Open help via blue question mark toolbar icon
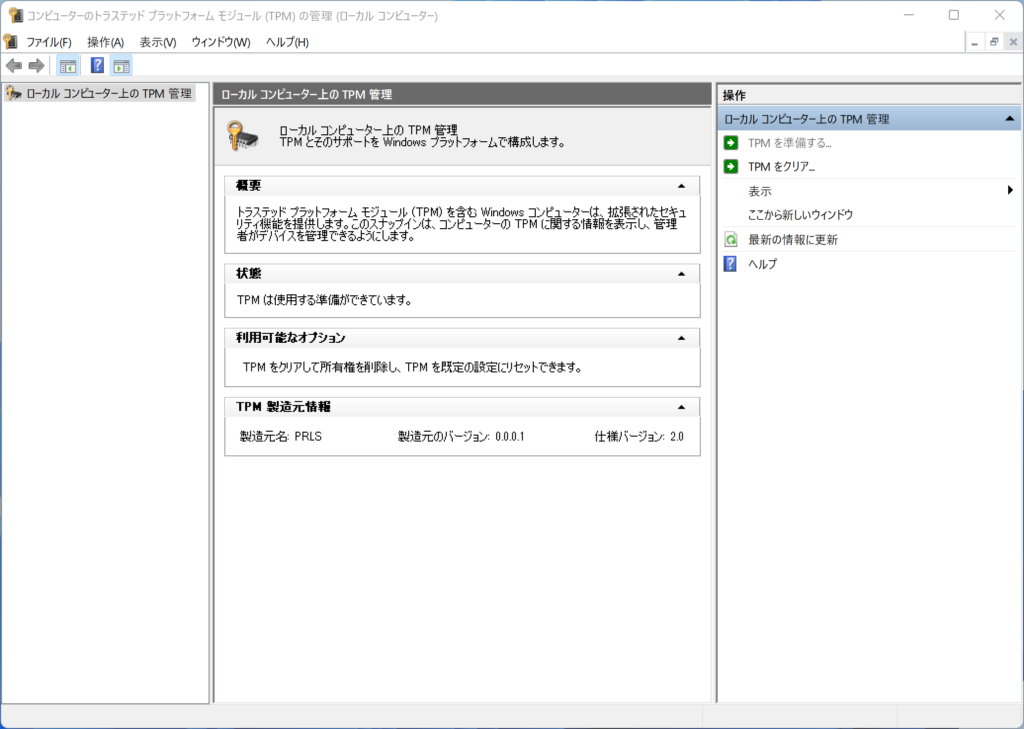Screen dimensions: 1024x729 (97, 65)
